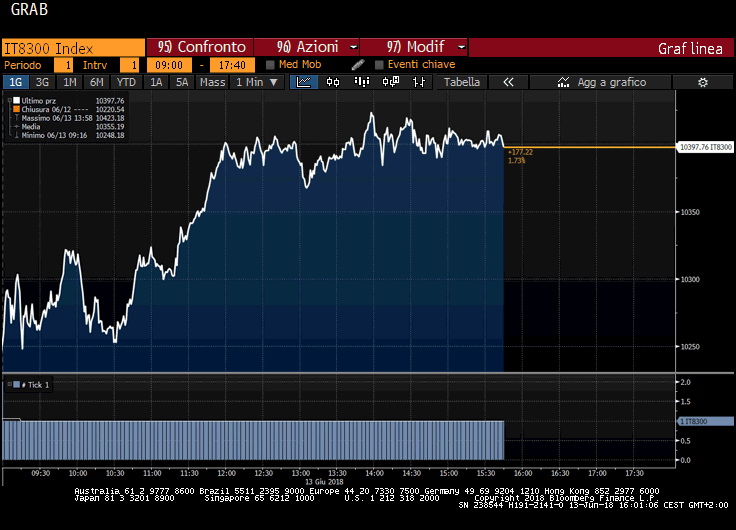Click the Agg a grafico button

pyautogui.click(x=600, y=82)
